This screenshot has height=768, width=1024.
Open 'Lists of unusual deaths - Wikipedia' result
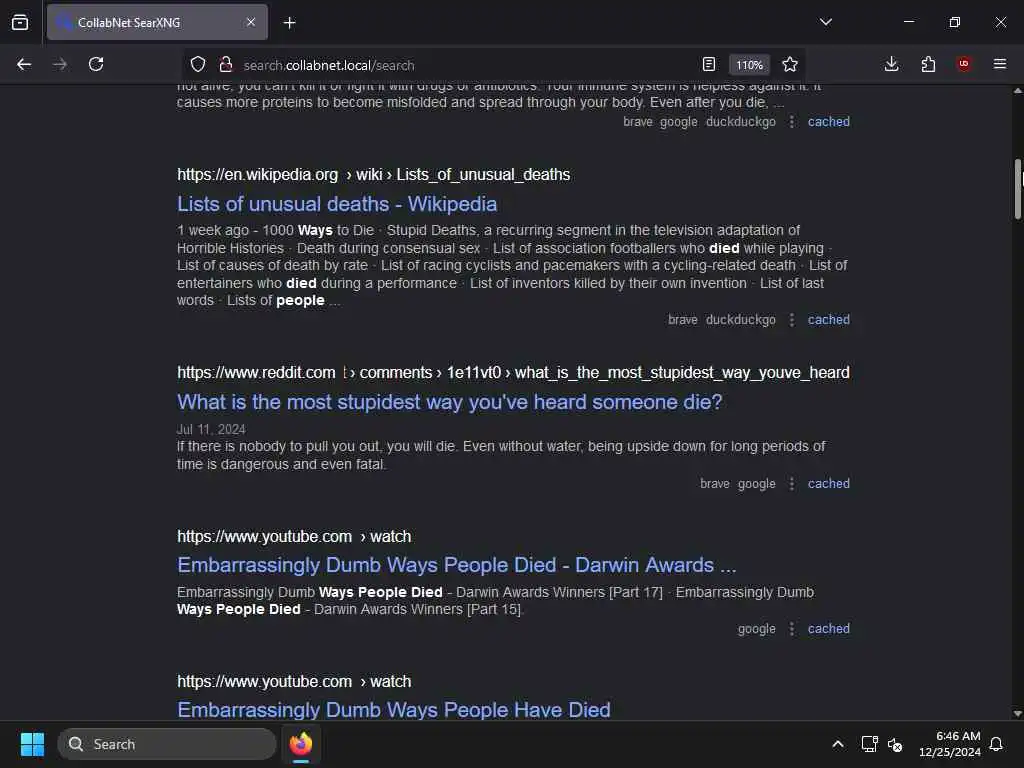coord(337,204)
